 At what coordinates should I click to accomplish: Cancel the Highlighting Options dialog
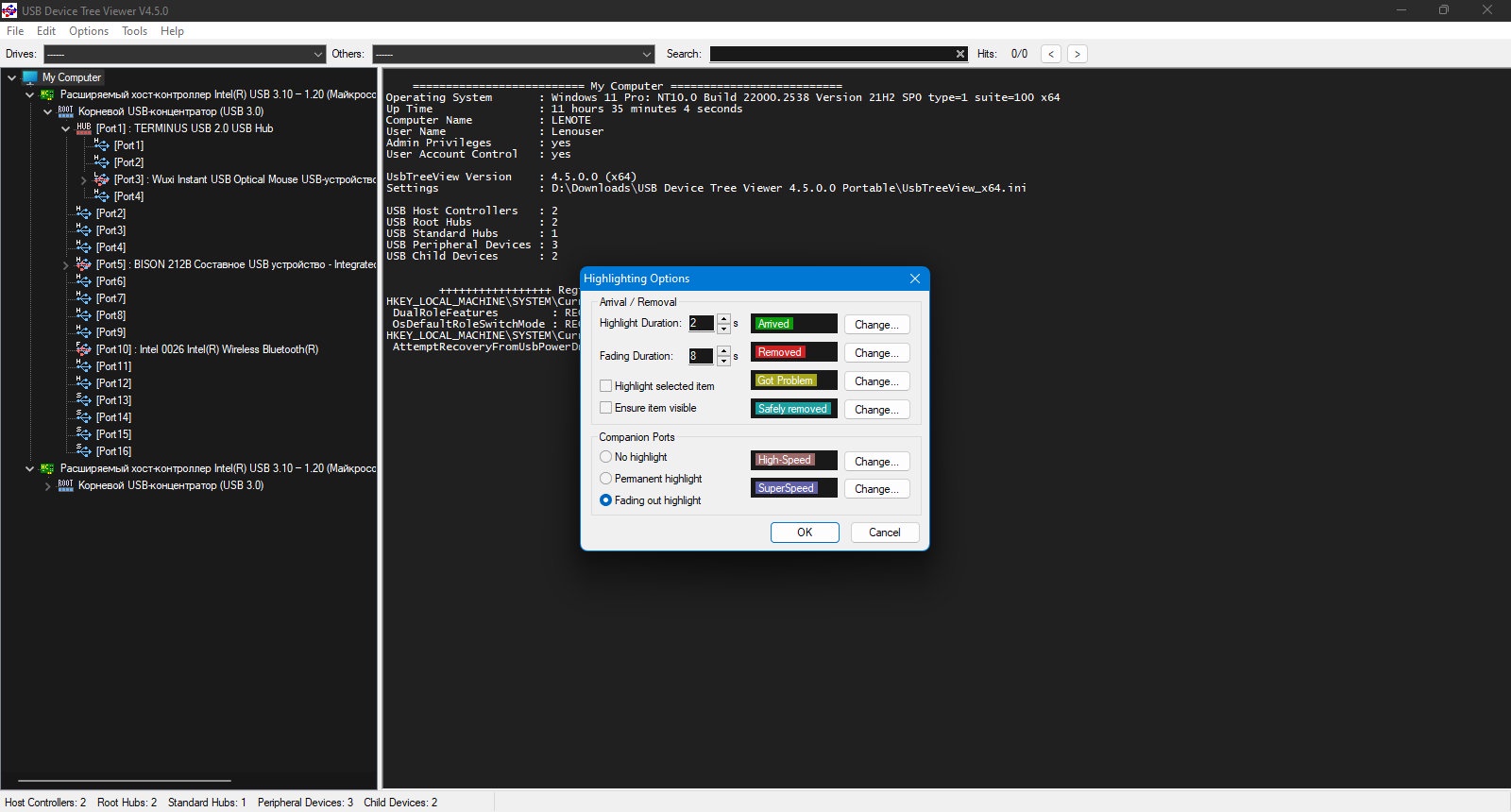tap(885, 533)
